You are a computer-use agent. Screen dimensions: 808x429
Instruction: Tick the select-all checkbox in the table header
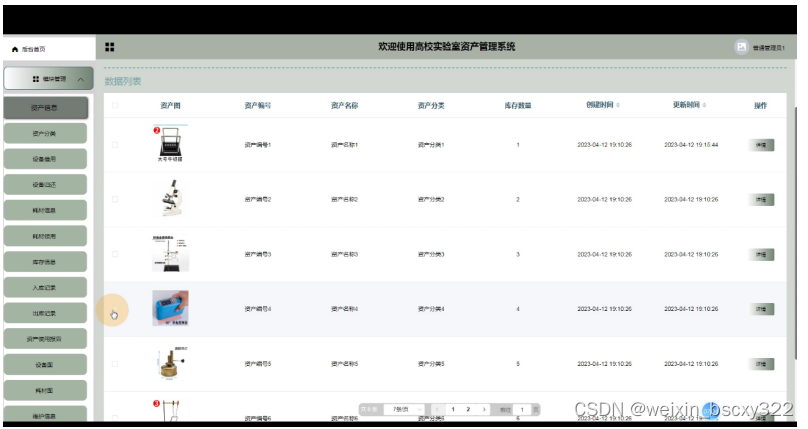coord(115,106)
